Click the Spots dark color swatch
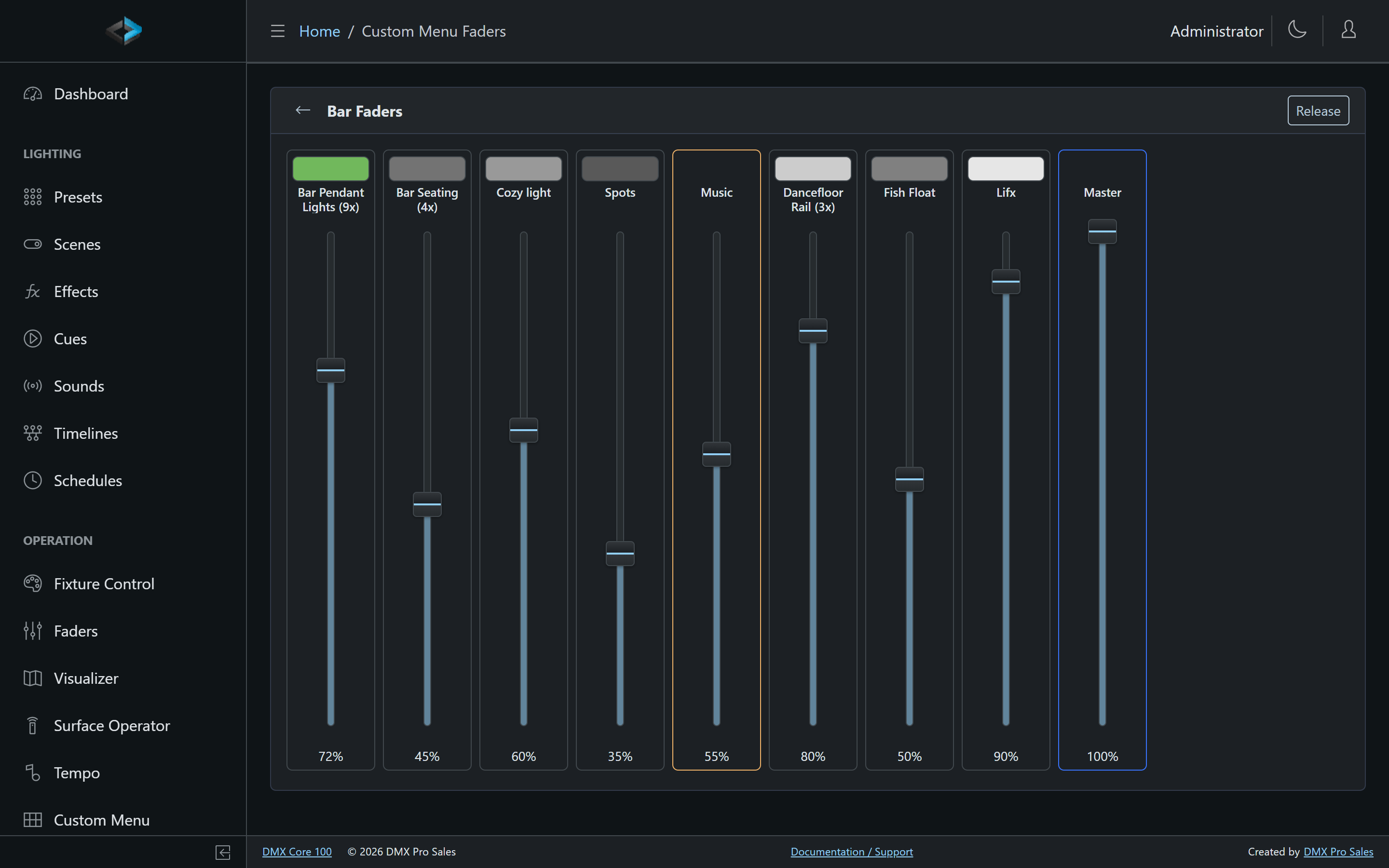Screen dimensions: 1389x868 [x=620, y=169]
